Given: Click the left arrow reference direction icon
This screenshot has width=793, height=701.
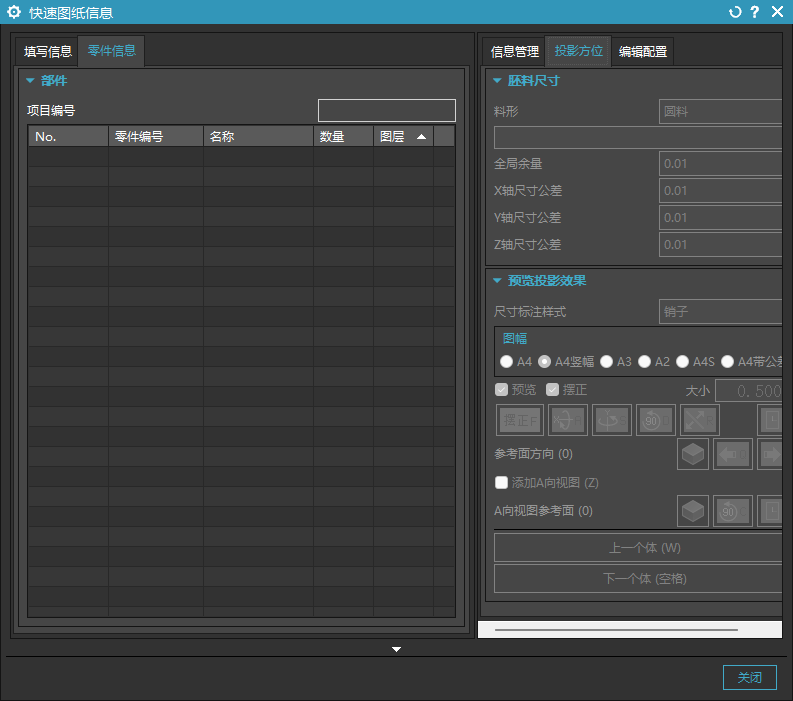Looking at the screenshot, I should pos(732,454).
